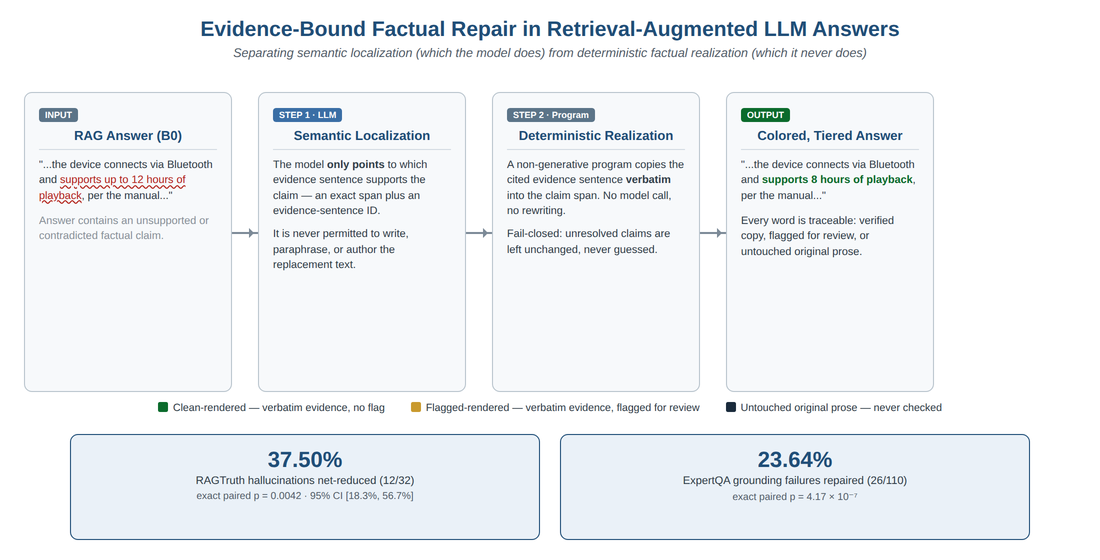The image size is (1100, 560).
Task: Click the 37.50% RAGTruth statistic
Action: [304, 460]
